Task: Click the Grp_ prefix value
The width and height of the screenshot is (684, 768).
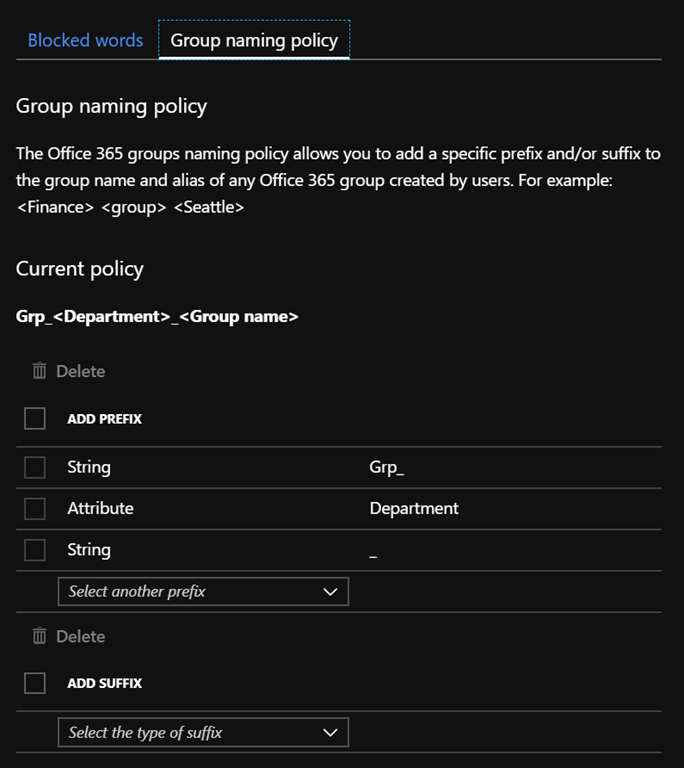Action: pos(387,467)
